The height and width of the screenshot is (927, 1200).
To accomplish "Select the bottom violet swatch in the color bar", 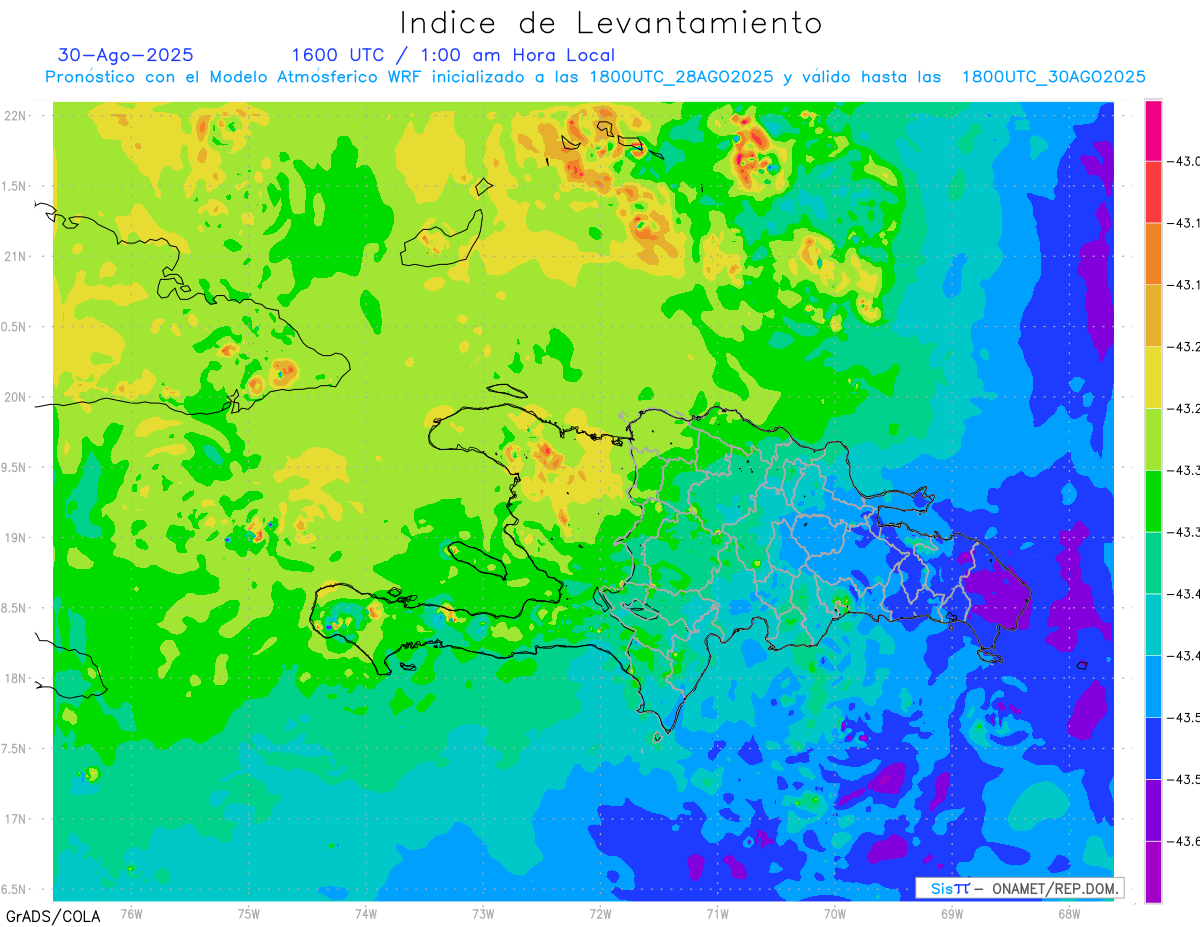I will click(1153, 871).
